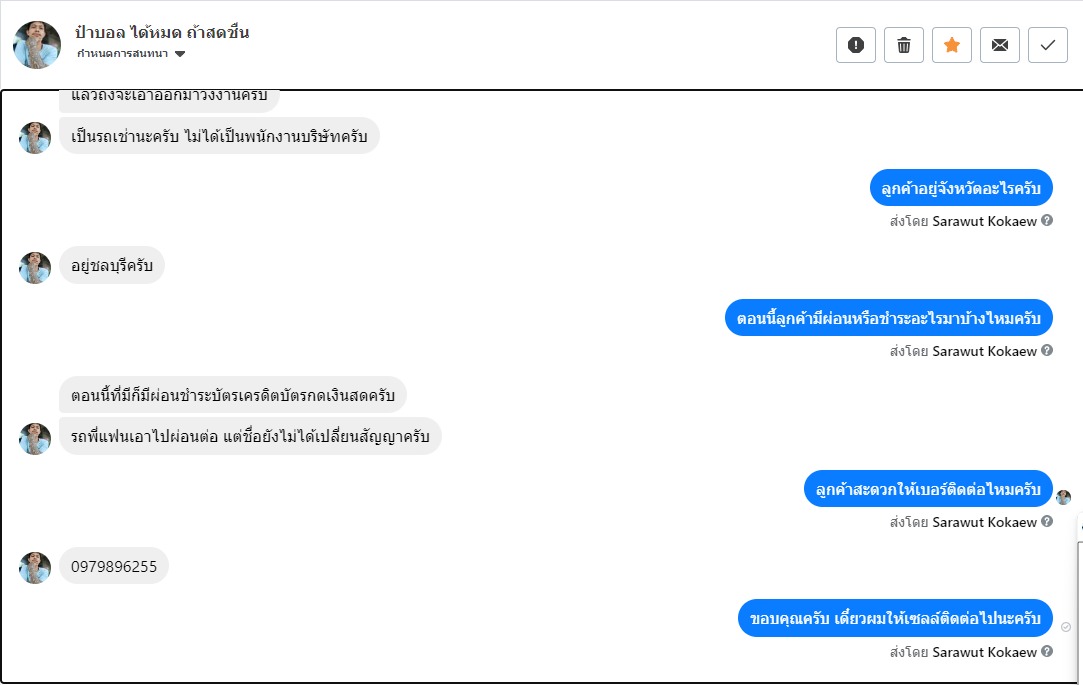1083x685 pixels.
Task: Click the spam report exclamation icon
Action: (856, 45)
